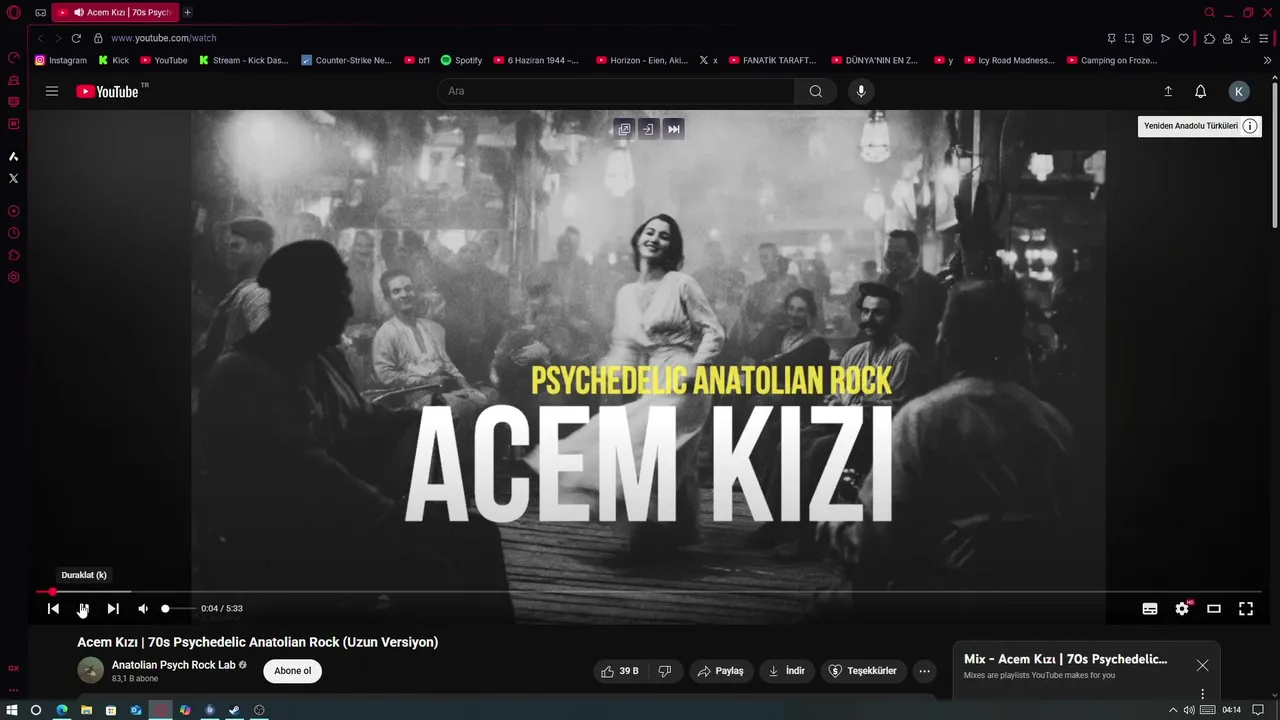Skip to next video in player
Screen dimensions: 1280x720
113,608
